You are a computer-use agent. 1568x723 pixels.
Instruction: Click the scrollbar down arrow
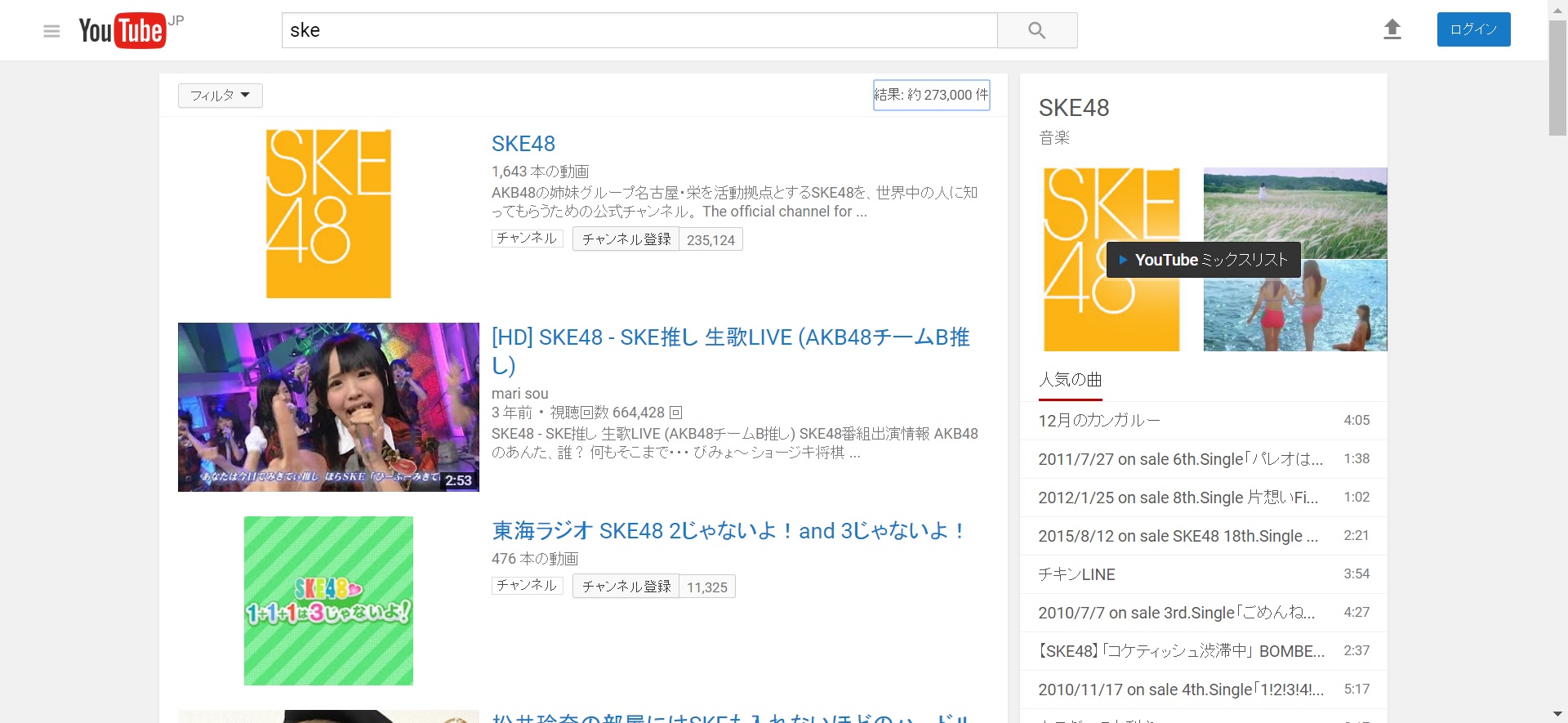point(1557,715)
